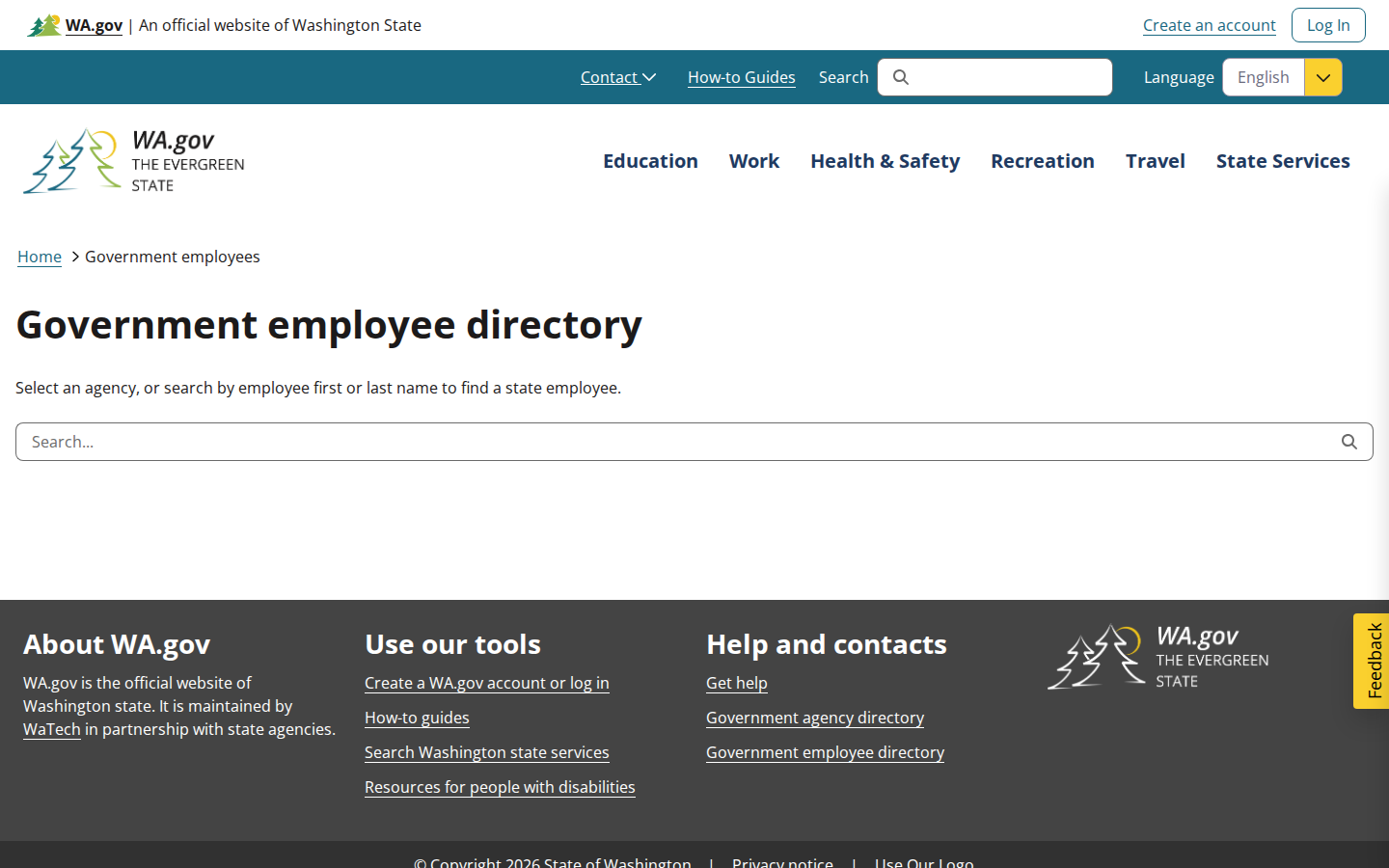Viewport: 1389px width, 868px height.
Task: Go to the WA.gov link in top banner
Action: (x=94, y=25)
